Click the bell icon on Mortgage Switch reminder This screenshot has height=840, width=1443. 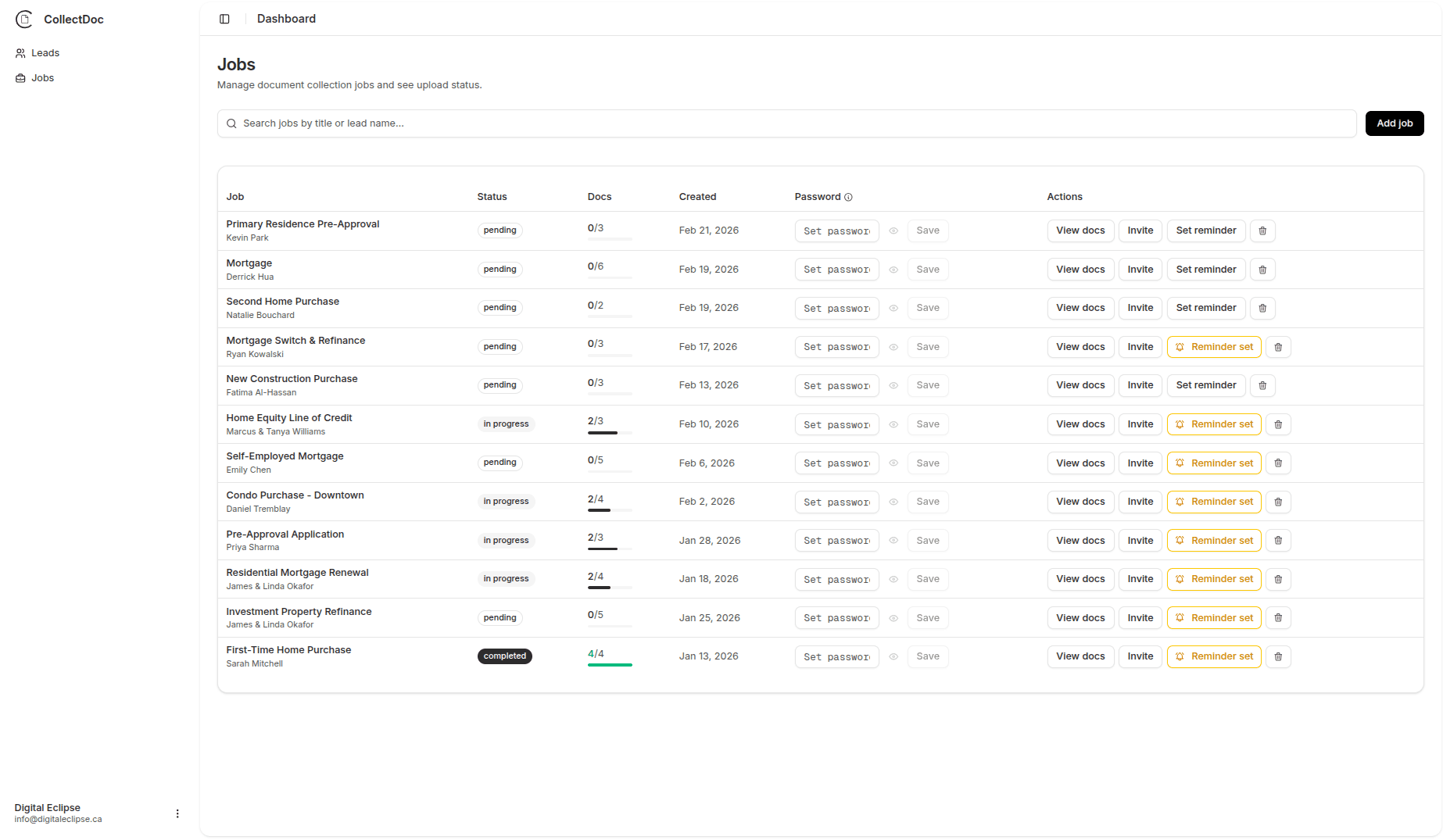[x=1180, y=346]
